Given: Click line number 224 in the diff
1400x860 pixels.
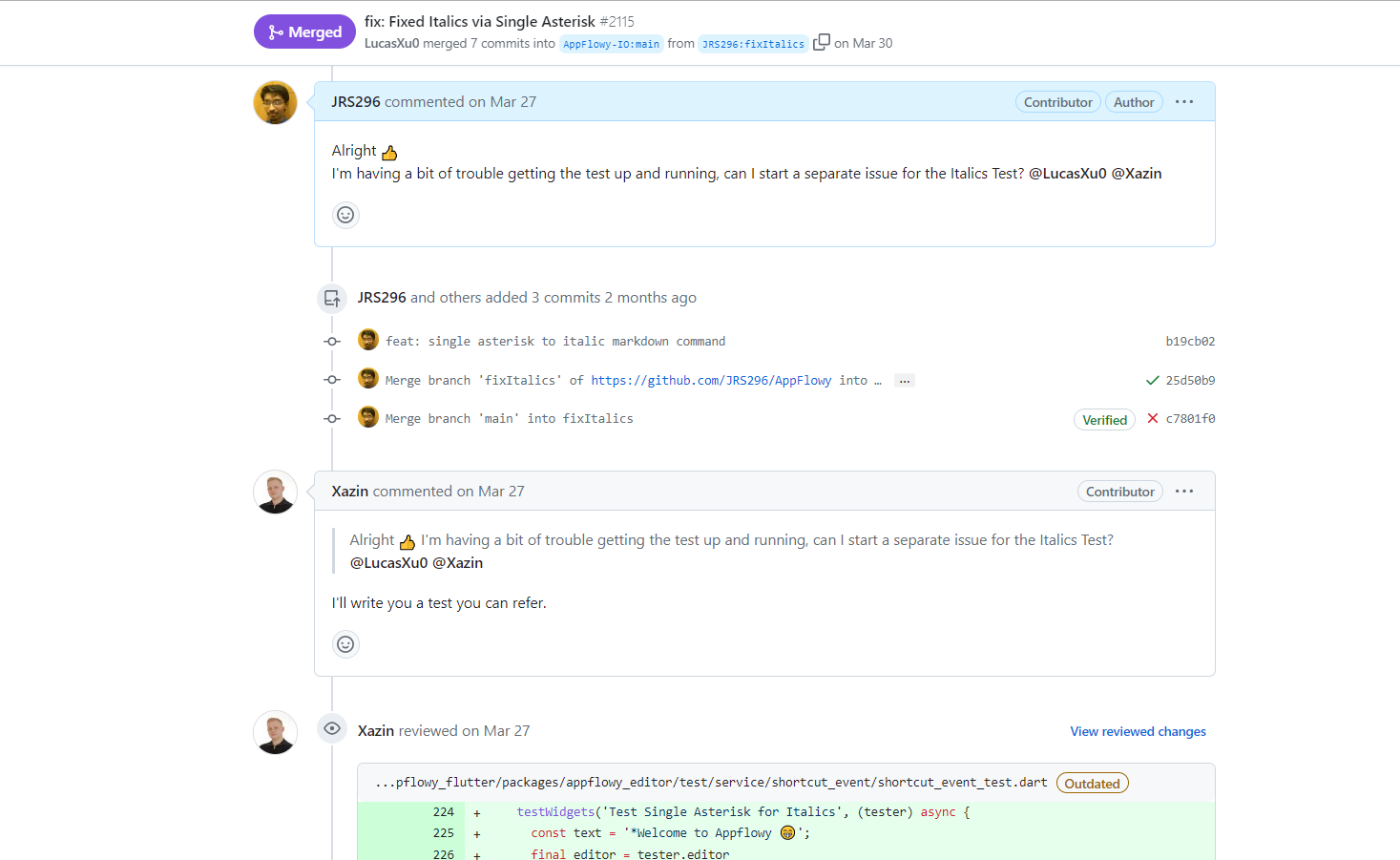Looking at the screenshot, I should [444, 812].
